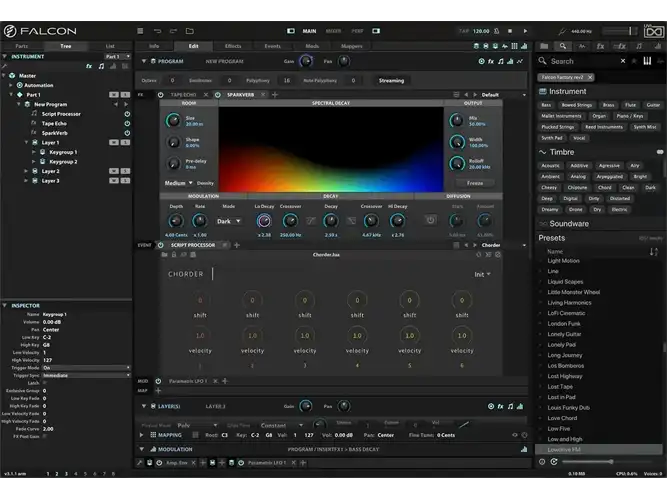This screenshot has height=500, width=667.
Task: Expand Layer 3 in the tree
Action: (27, 181)
